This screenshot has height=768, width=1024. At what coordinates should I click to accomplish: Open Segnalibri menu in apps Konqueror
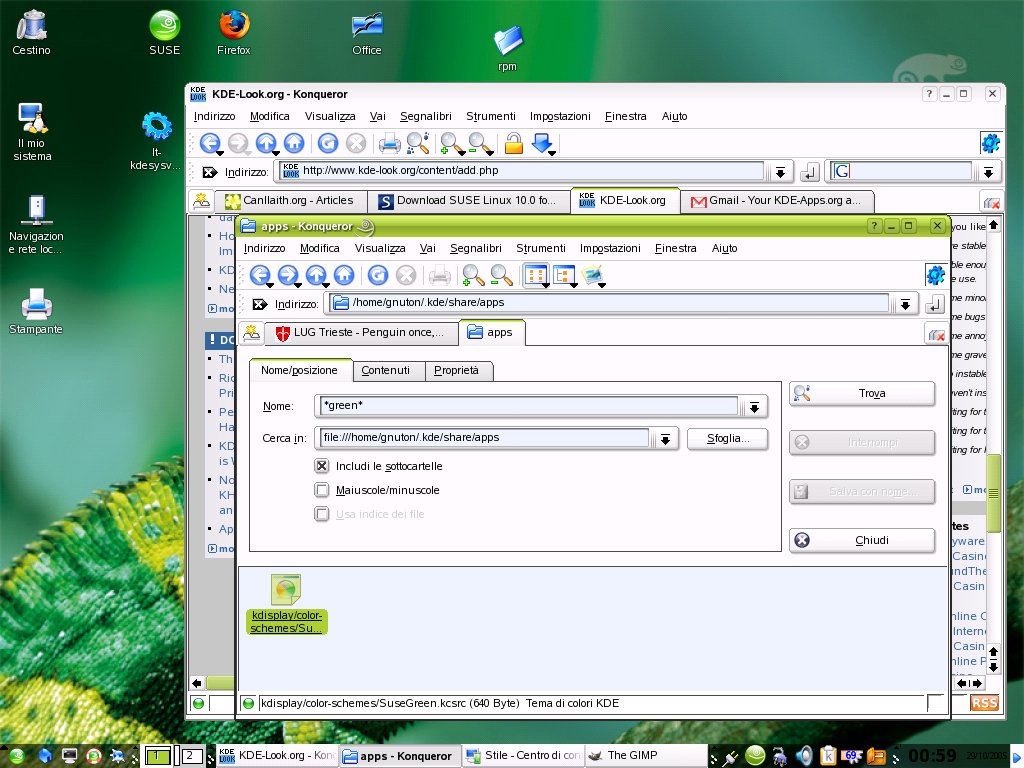tap(475, 248)
